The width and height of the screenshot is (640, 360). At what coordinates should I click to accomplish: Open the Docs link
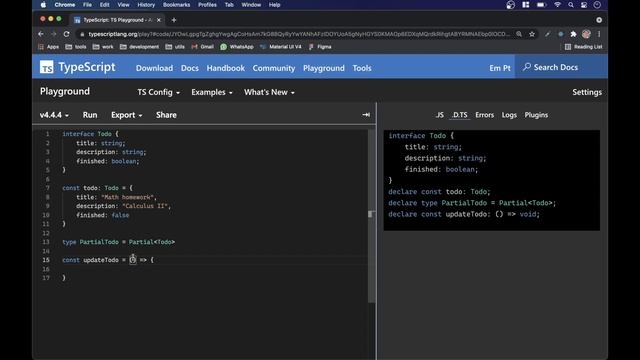pyautogui.click(x=190, y=68)
